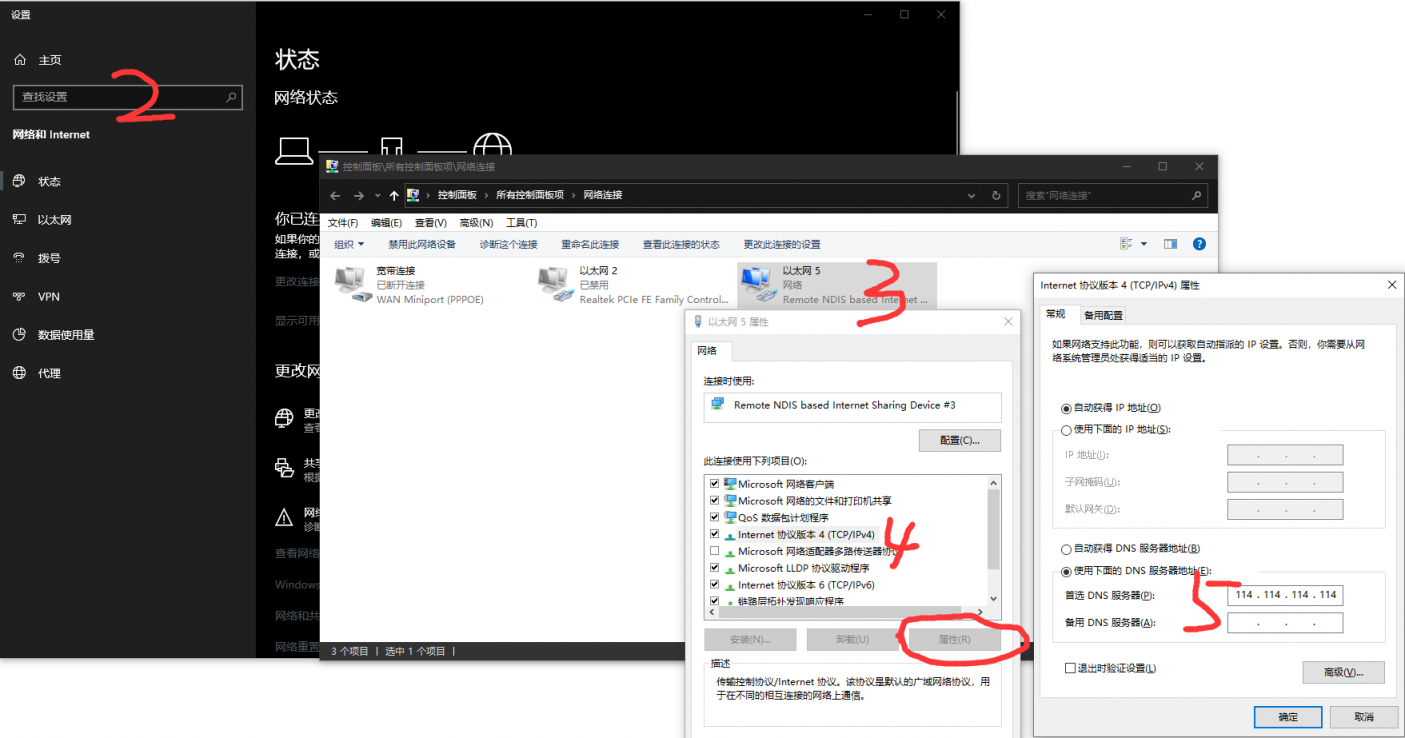Open 代理 in the Settings sidebar
Screen dimensions: 1405x738
click(x=49, y=373)
